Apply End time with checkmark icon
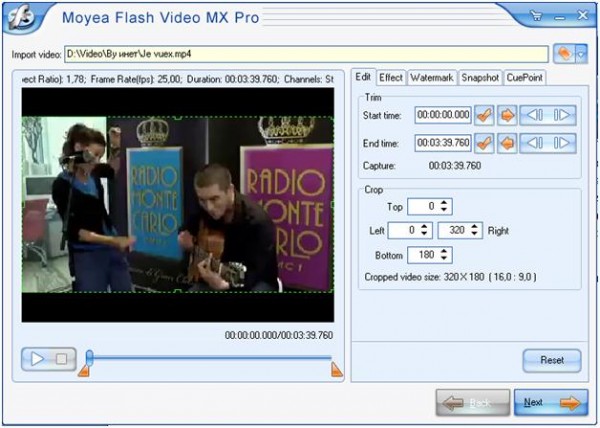Image resolution: width=600 pixels, height=428 pixels. pyautogui.click(x=484, y=143)
